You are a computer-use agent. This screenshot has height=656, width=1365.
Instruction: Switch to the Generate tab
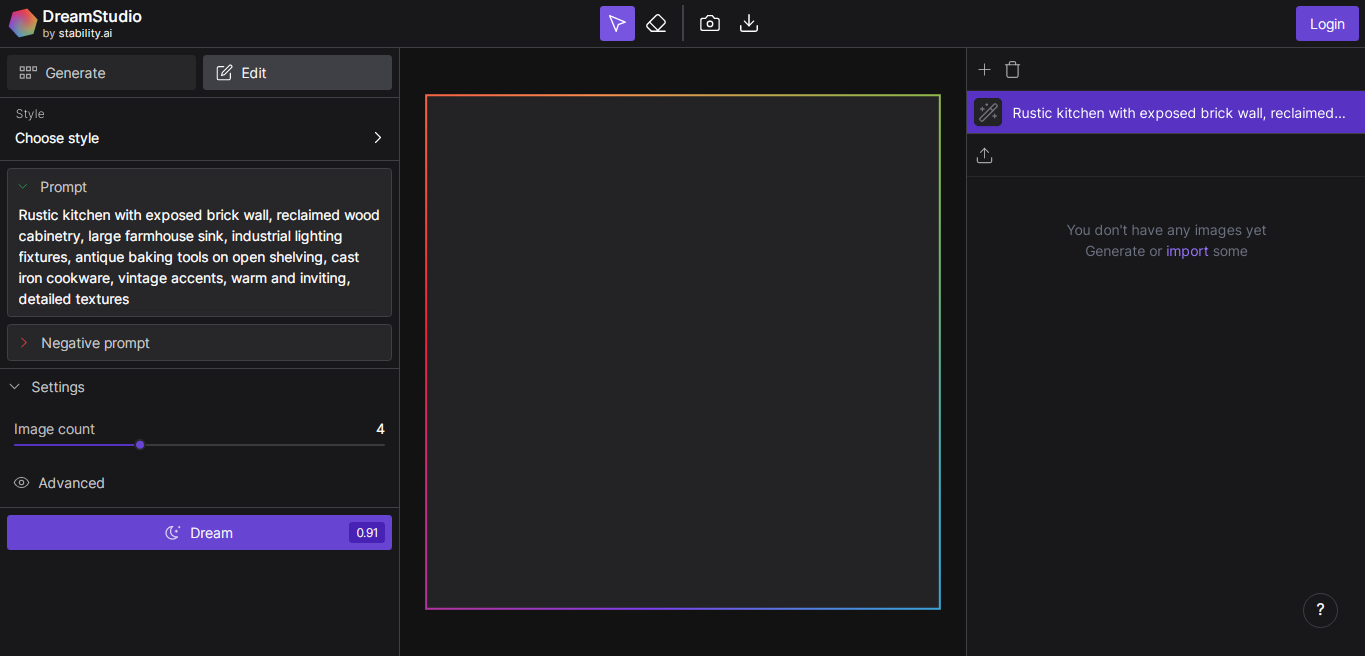(100, 72)
